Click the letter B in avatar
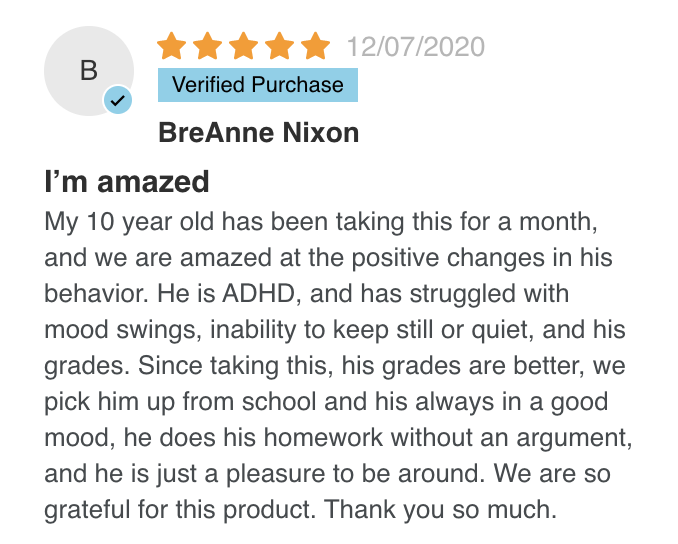The width and height of the screenshot is (678, 544). (x=89, y=70)
